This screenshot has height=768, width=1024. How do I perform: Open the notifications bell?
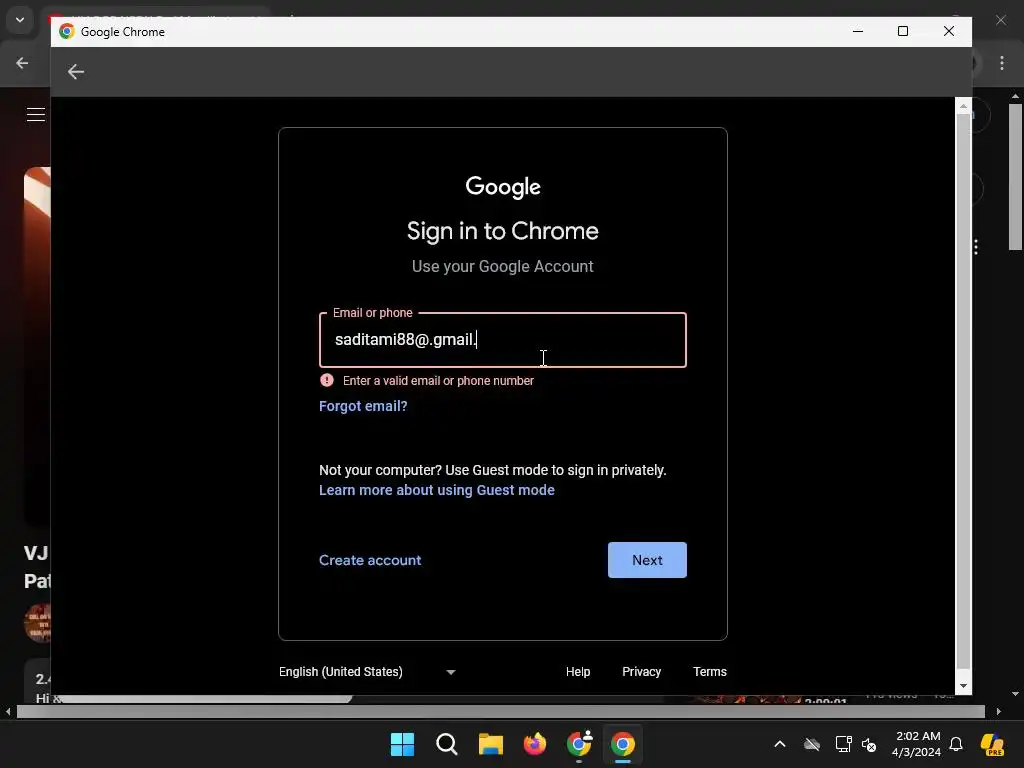tap(956, 744)
